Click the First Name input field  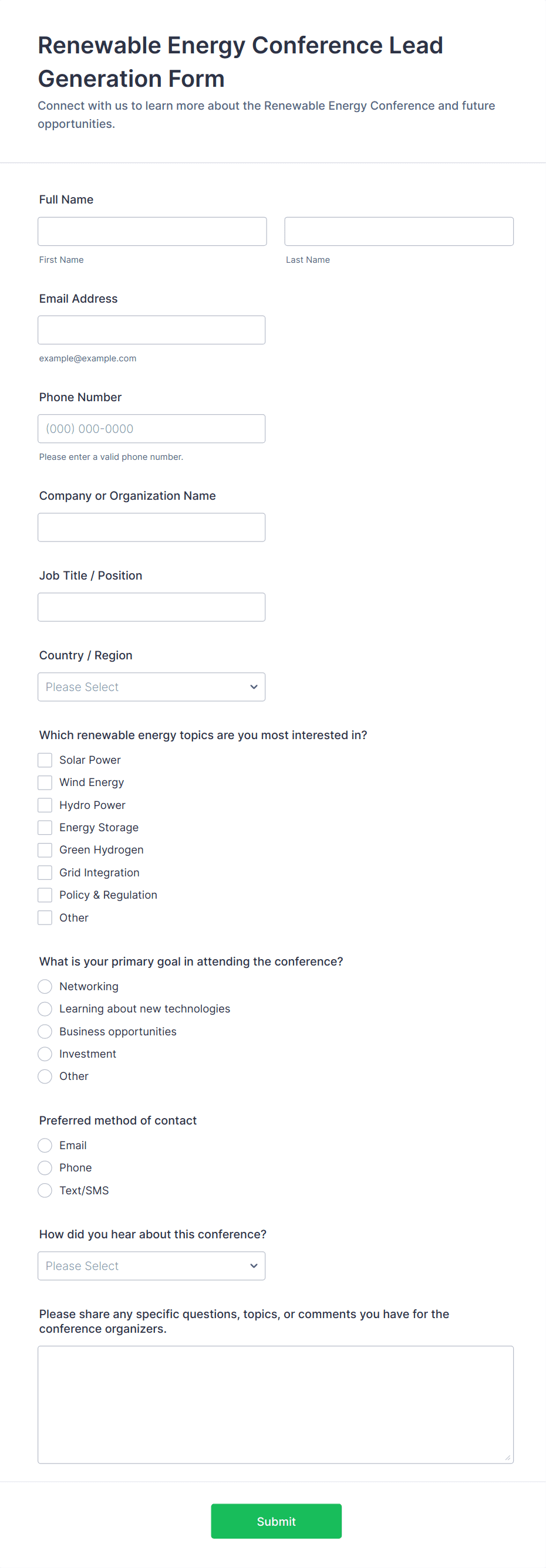[151, 231]
